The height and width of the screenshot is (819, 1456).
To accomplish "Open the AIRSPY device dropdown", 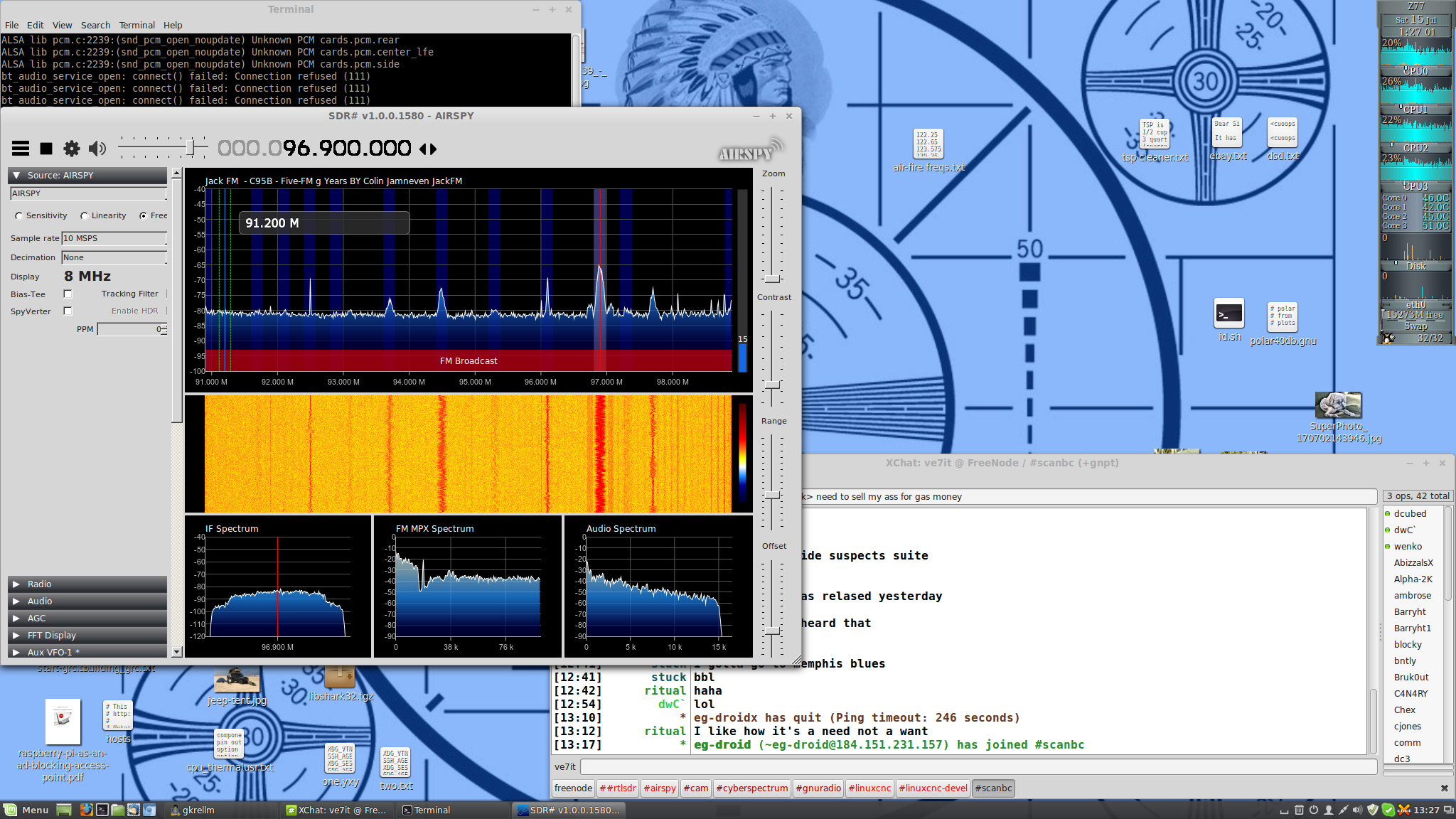I will (x=88, y=193).
